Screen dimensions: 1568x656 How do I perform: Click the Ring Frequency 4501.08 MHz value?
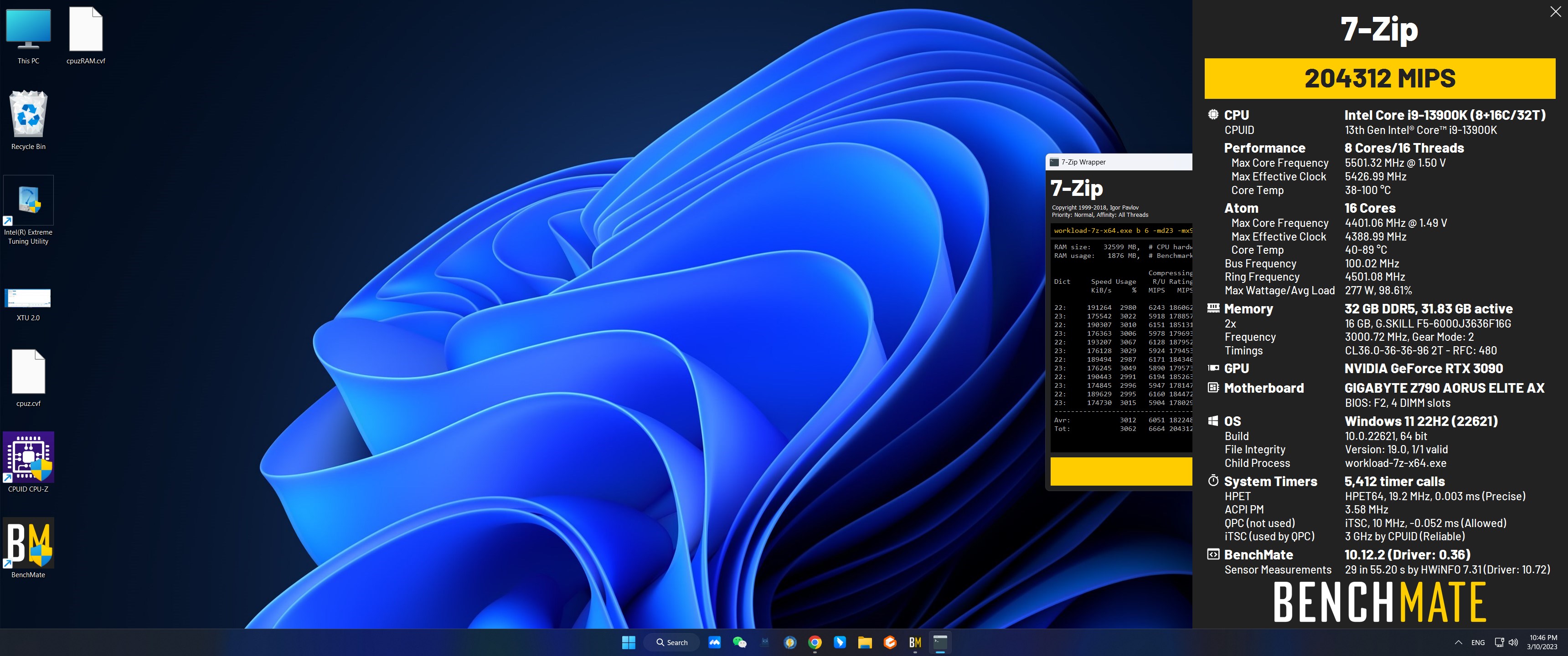(x=1374, y=277)
